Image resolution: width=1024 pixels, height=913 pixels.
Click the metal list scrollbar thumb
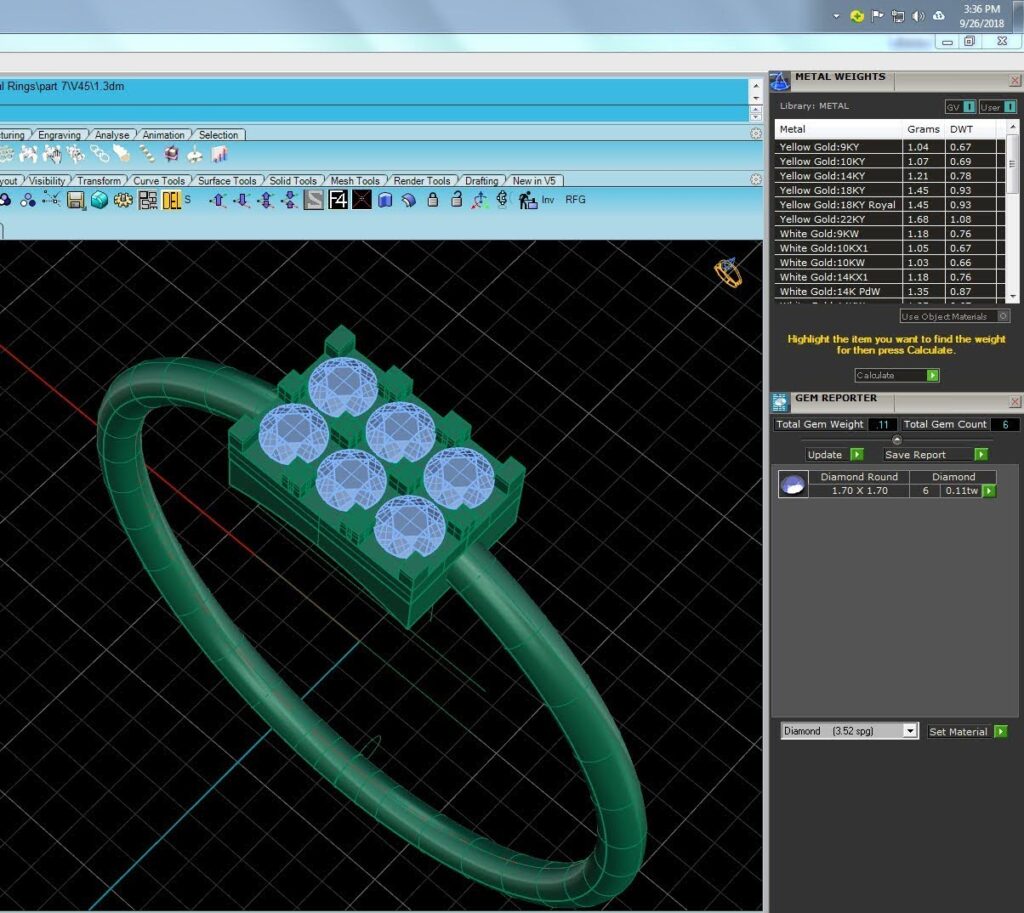[x=1012, y=163]
